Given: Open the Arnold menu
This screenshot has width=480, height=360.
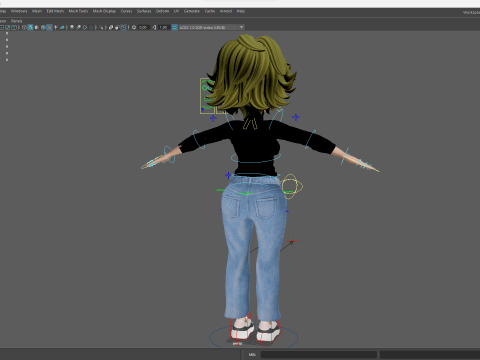Looking at the screenshot, I should (226, 11).
